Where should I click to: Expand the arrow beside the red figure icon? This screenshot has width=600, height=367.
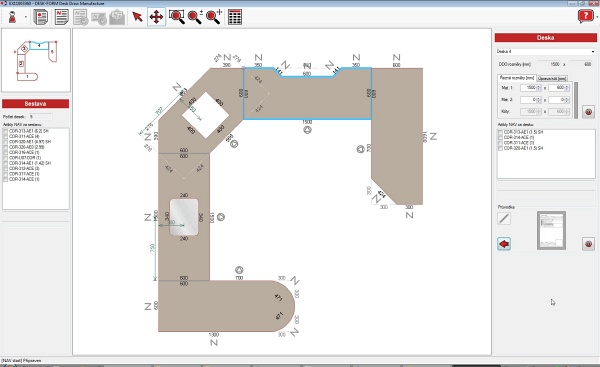point(26,17)
